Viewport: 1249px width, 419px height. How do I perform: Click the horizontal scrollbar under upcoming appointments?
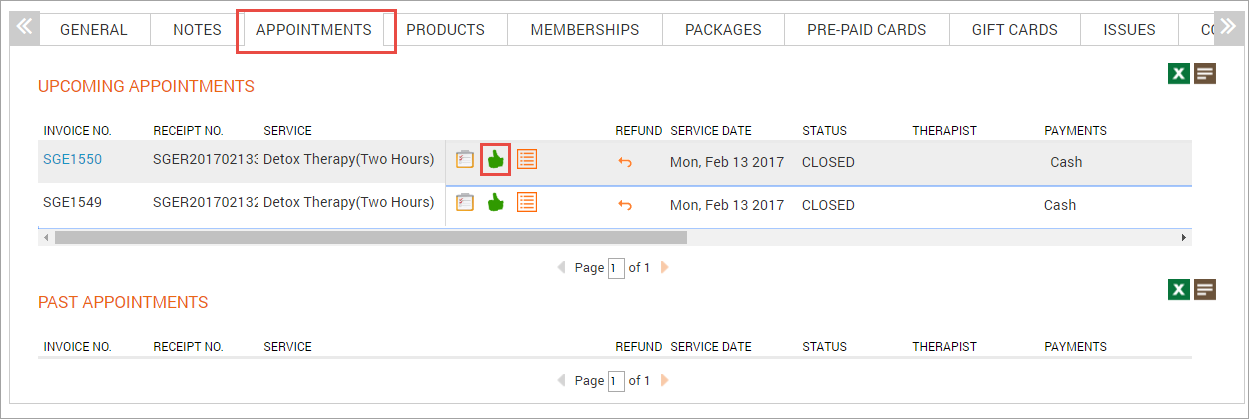(370, 238)
